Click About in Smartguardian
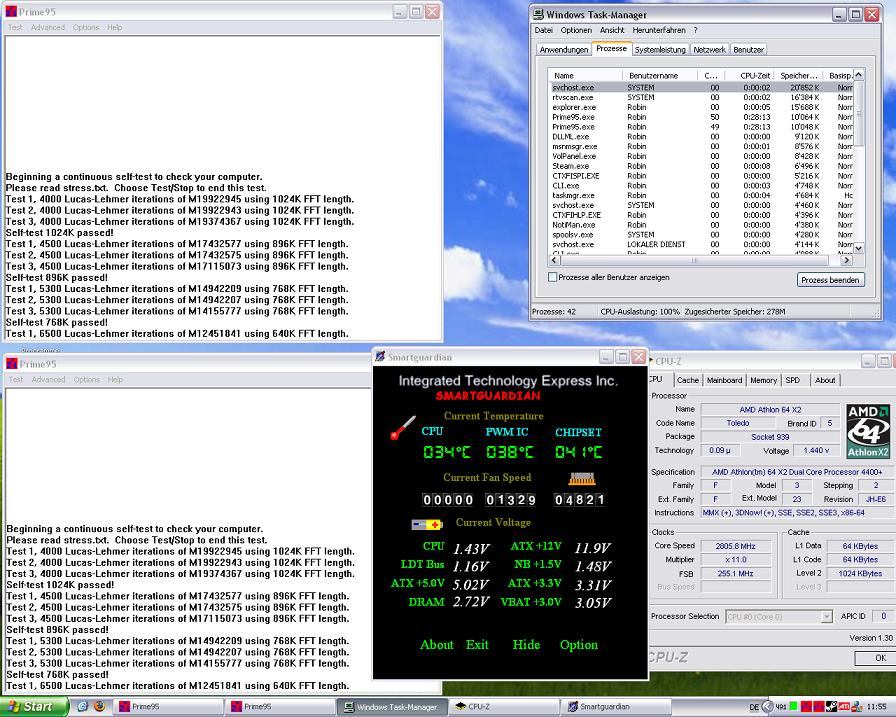The width and height of the screenshot is (896, 717). point(437,645)
